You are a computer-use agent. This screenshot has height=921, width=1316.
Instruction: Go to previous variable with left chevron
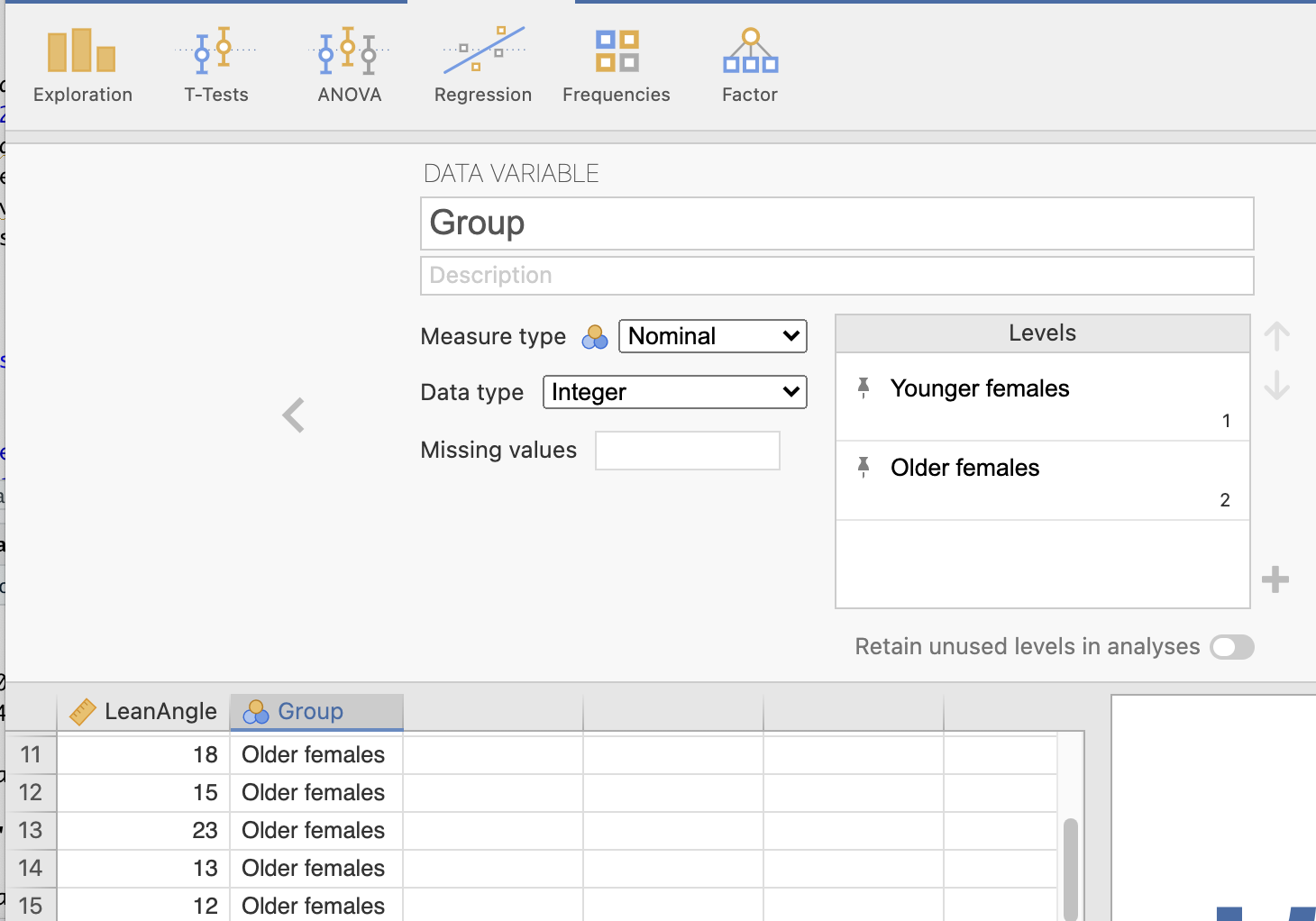(x=294, y=415)
